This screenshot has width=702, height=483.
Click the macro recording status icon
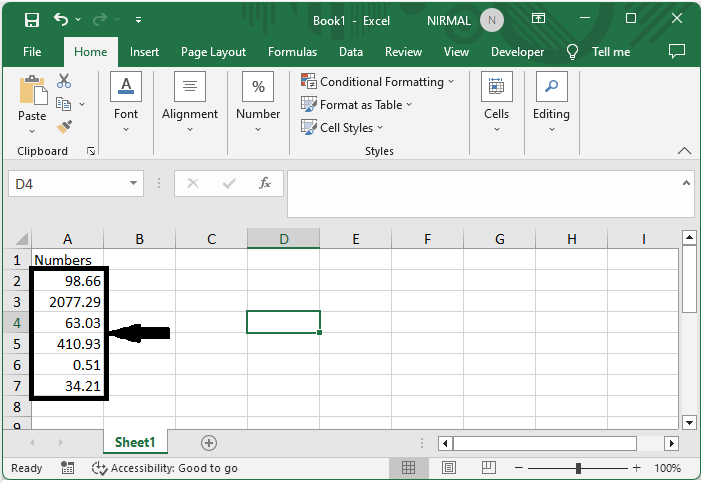click(x=68, y=468)
